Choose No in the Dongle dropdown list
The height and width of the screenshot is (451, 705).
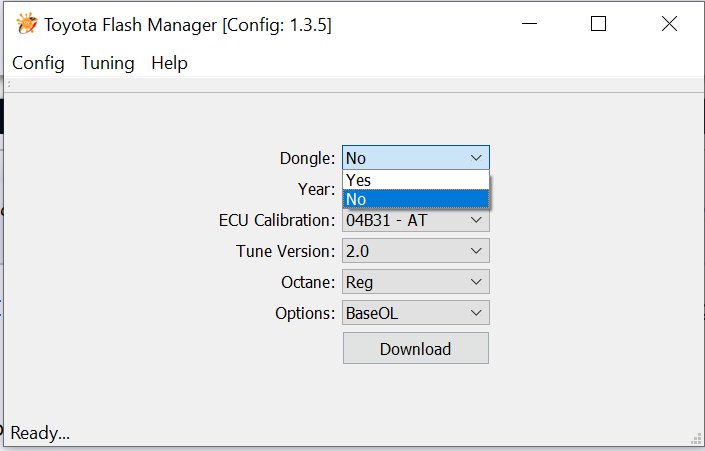tap(416, 199)
